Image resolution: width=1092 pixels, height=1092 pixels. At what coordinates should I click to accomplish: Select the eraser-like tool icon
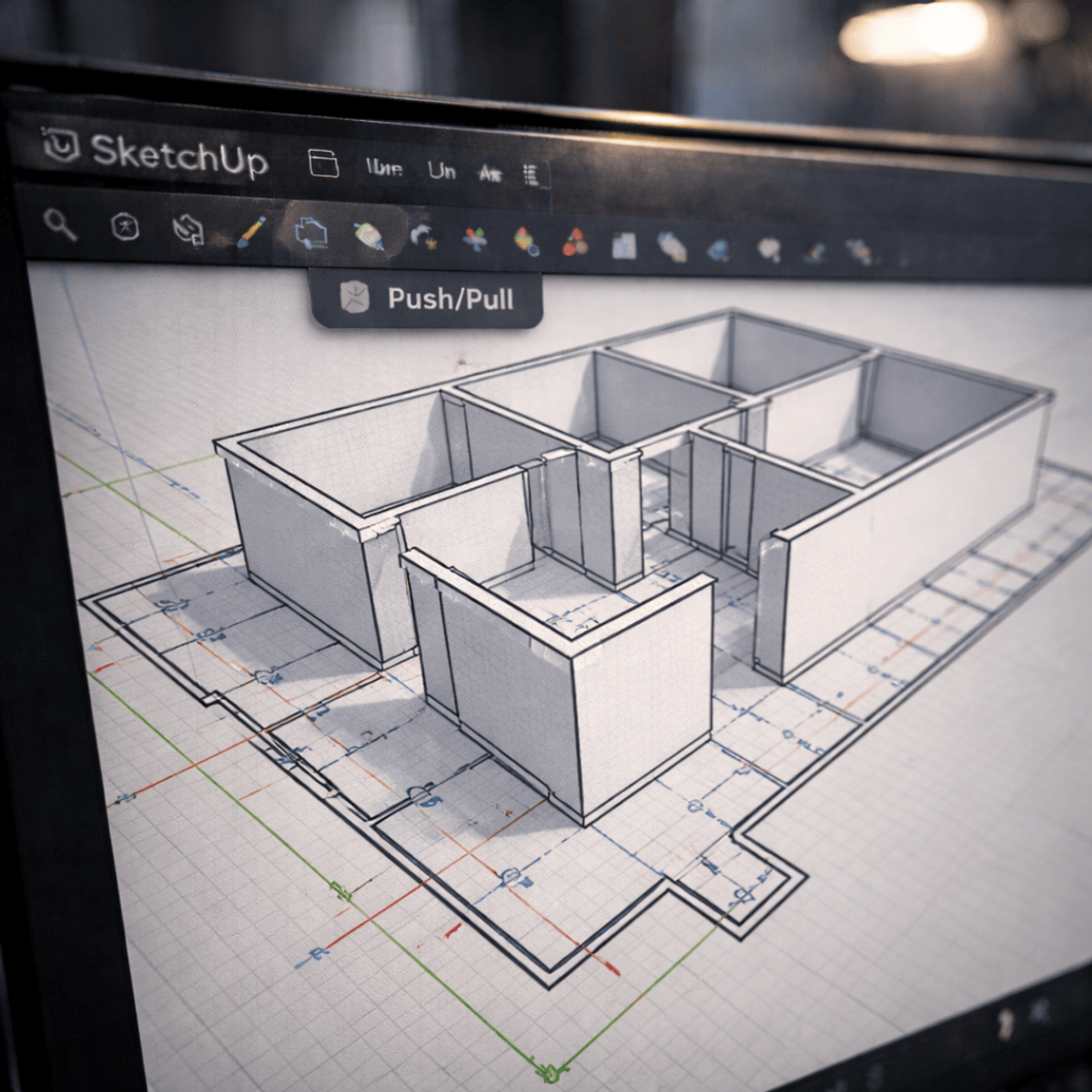(x=369, y=236)
